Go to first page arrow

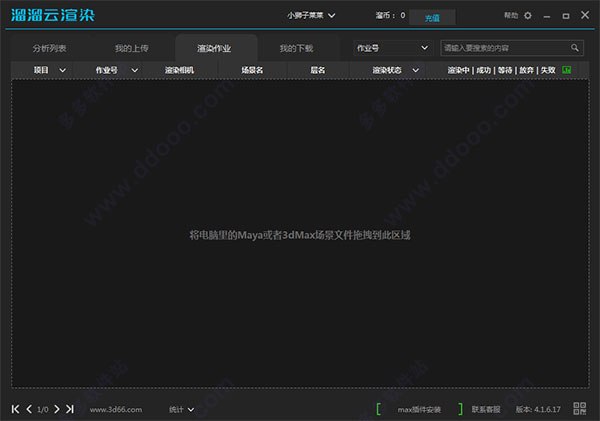(x=15, y=409)
